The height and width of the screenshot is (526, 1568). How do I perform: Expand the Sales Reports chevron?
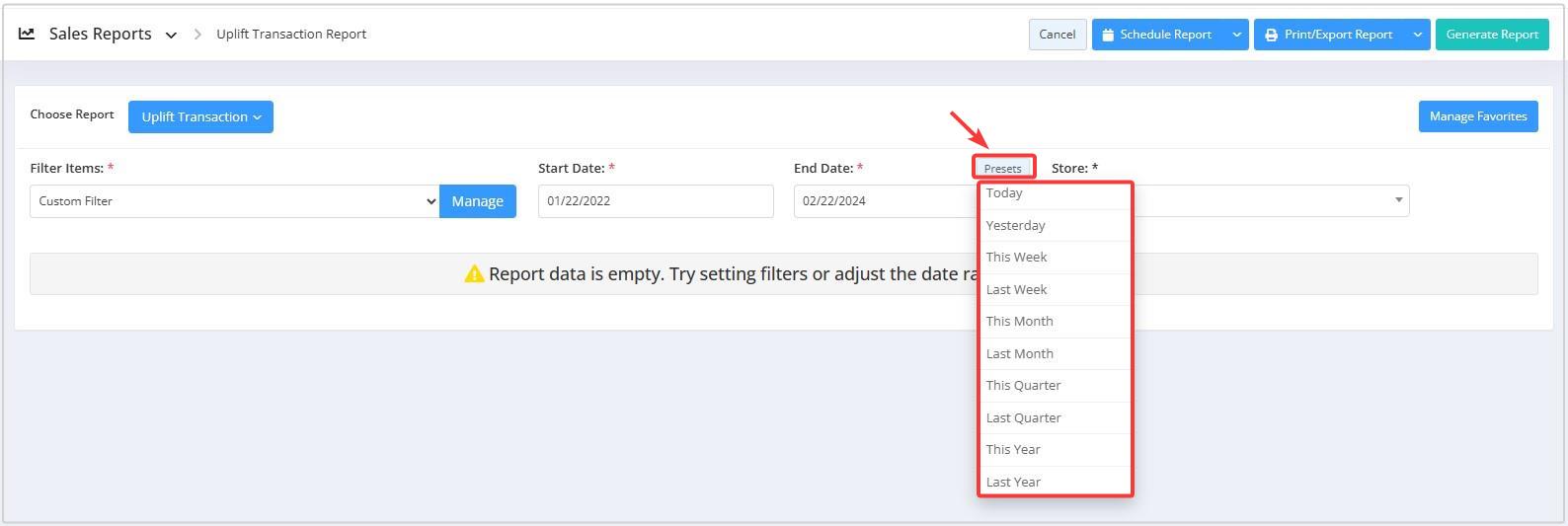[171, 35]
